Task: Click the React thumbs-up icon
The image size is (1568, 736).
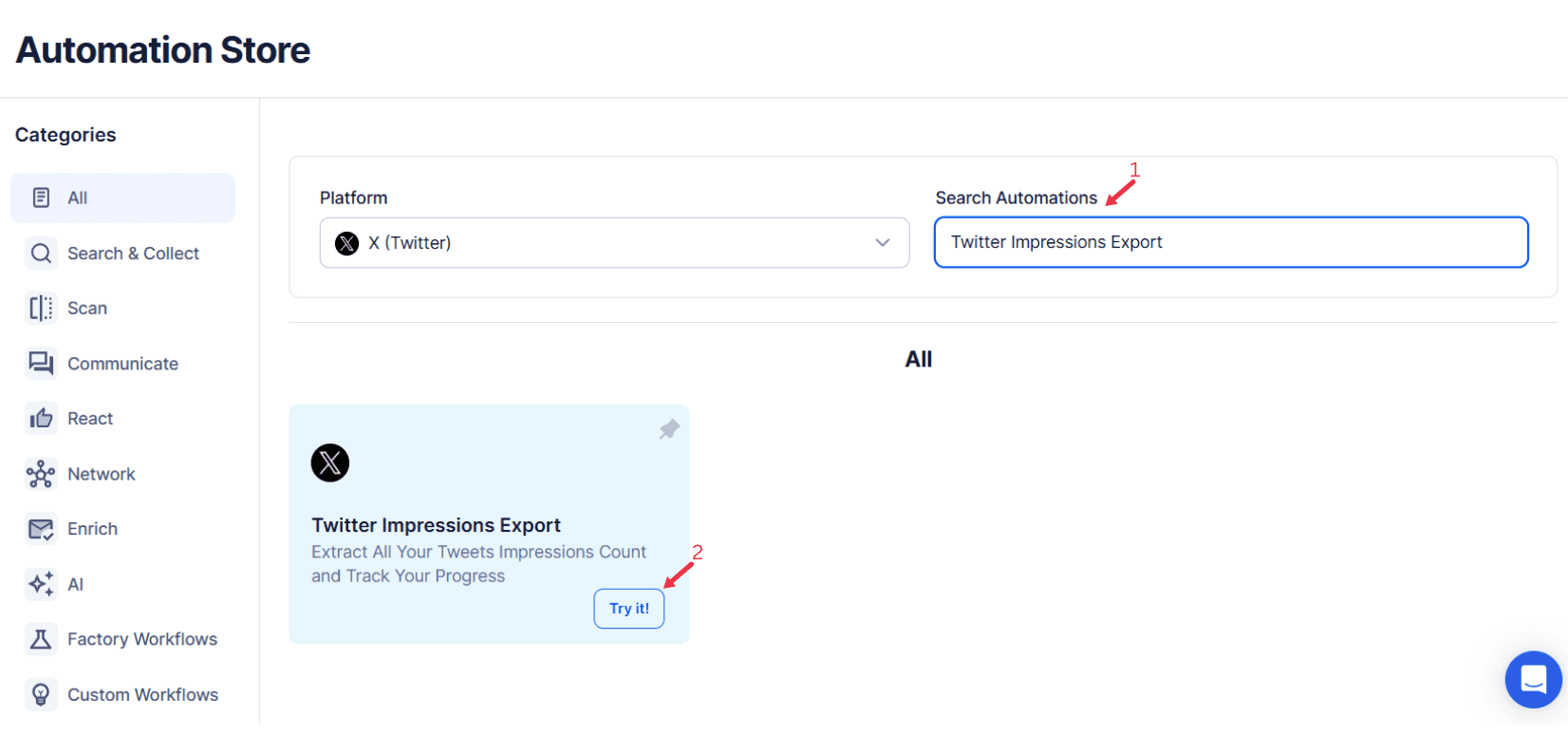Action: coord(41,418)
